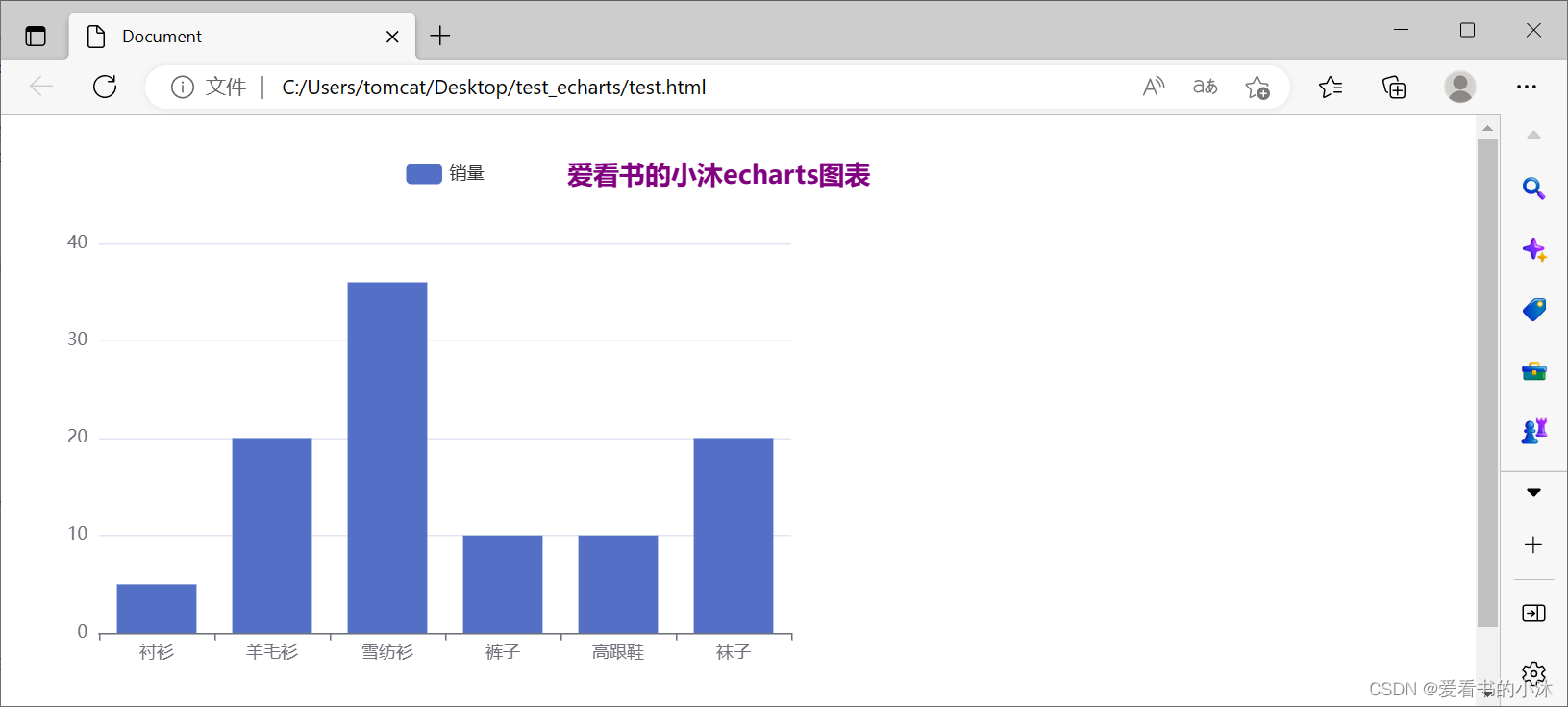The image size is (1568, 707).
Task: Click the page vertical scrollbar thumb
Action: (x=1487, y=383)
